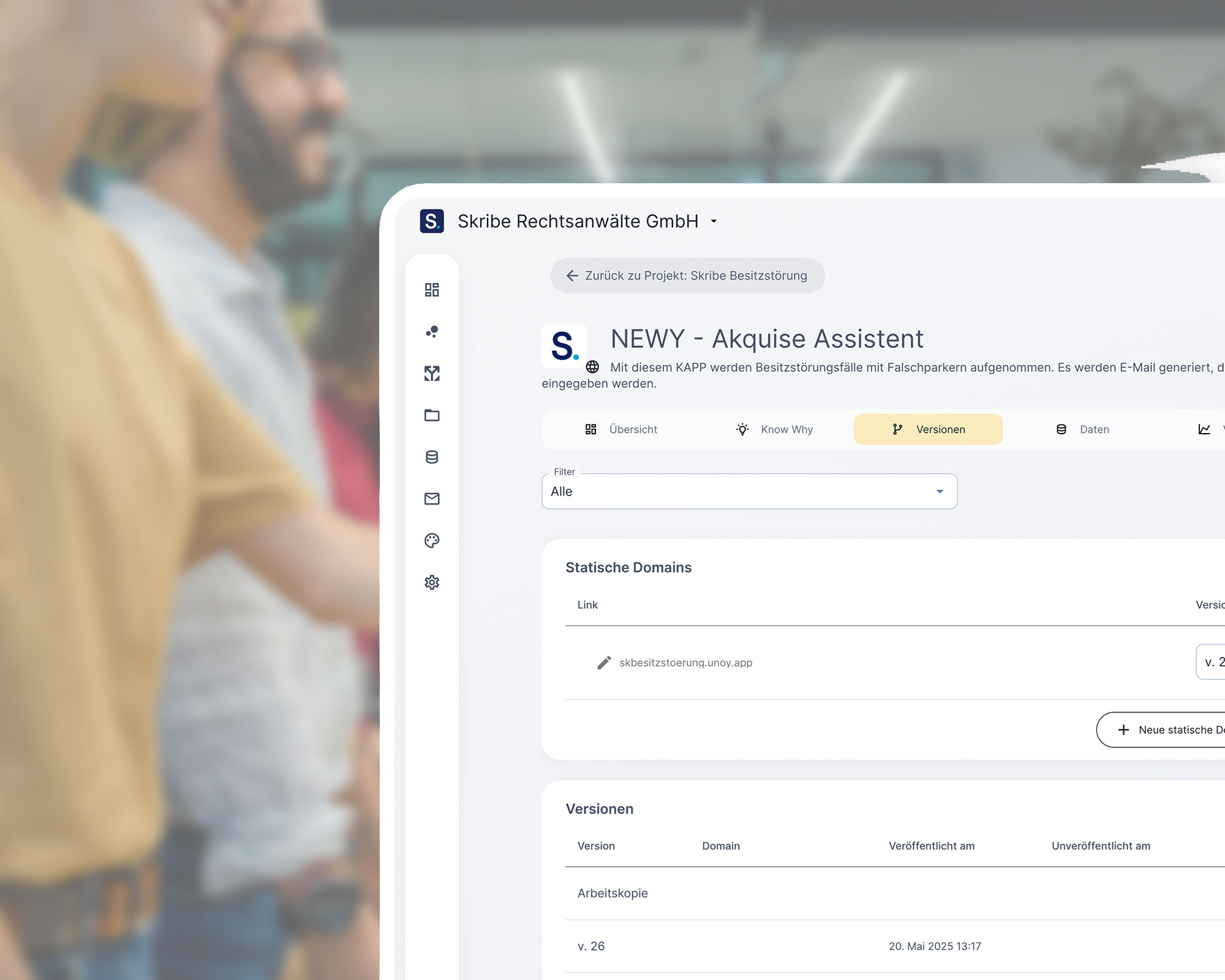The width and height of the screenshot is (1225, 980).
Task: Open the dashboard grid icon in sidebar
Action: click(x=432, y=290)
